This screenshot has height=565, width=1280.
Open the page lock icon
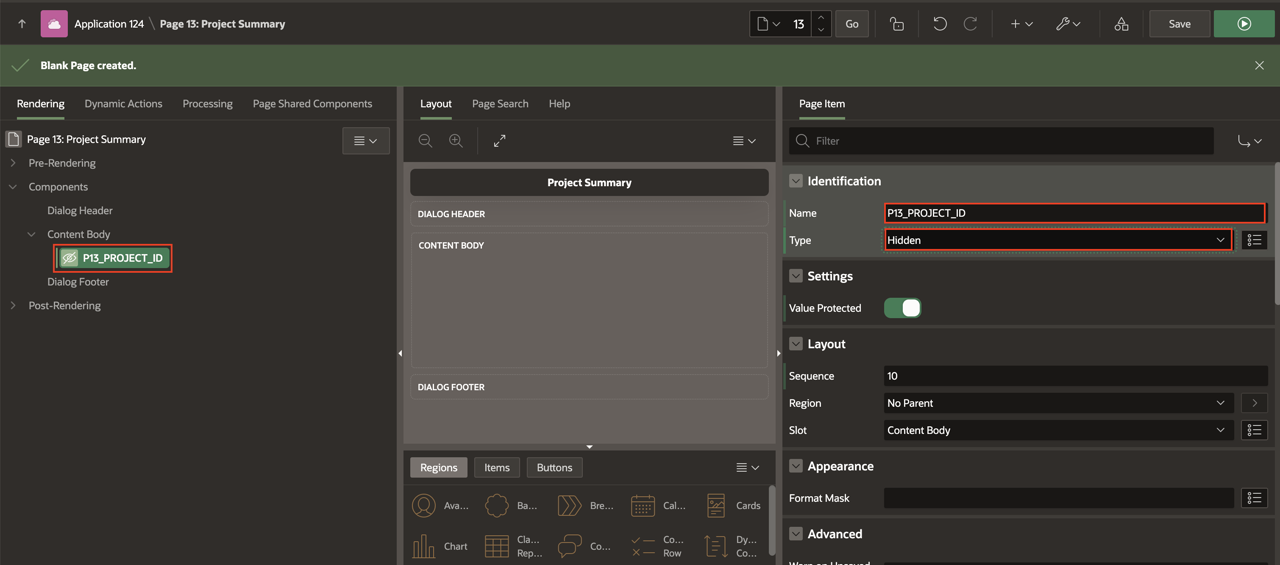coord(897,24)
